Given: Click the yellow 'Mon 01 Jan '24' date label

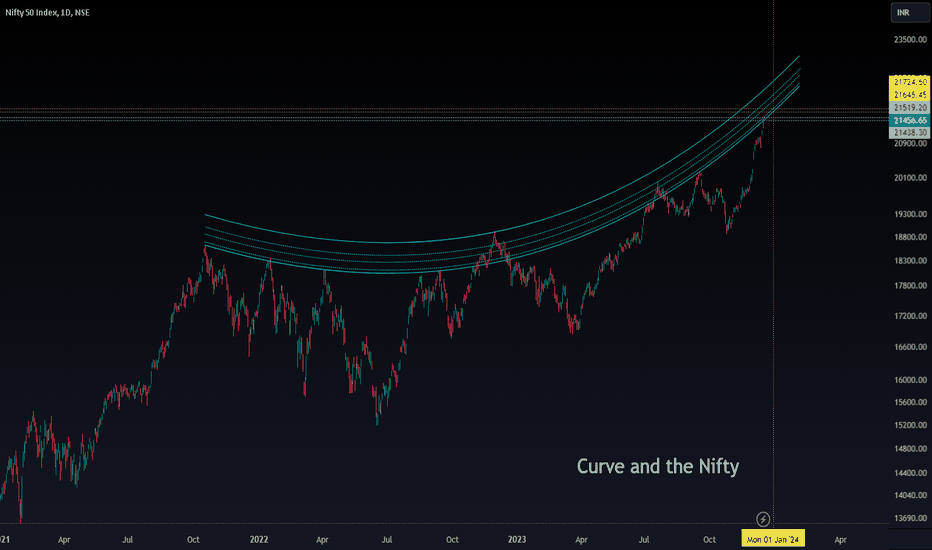Looking at the screenshot, I should pyautogui.click(x=773, y=539).
